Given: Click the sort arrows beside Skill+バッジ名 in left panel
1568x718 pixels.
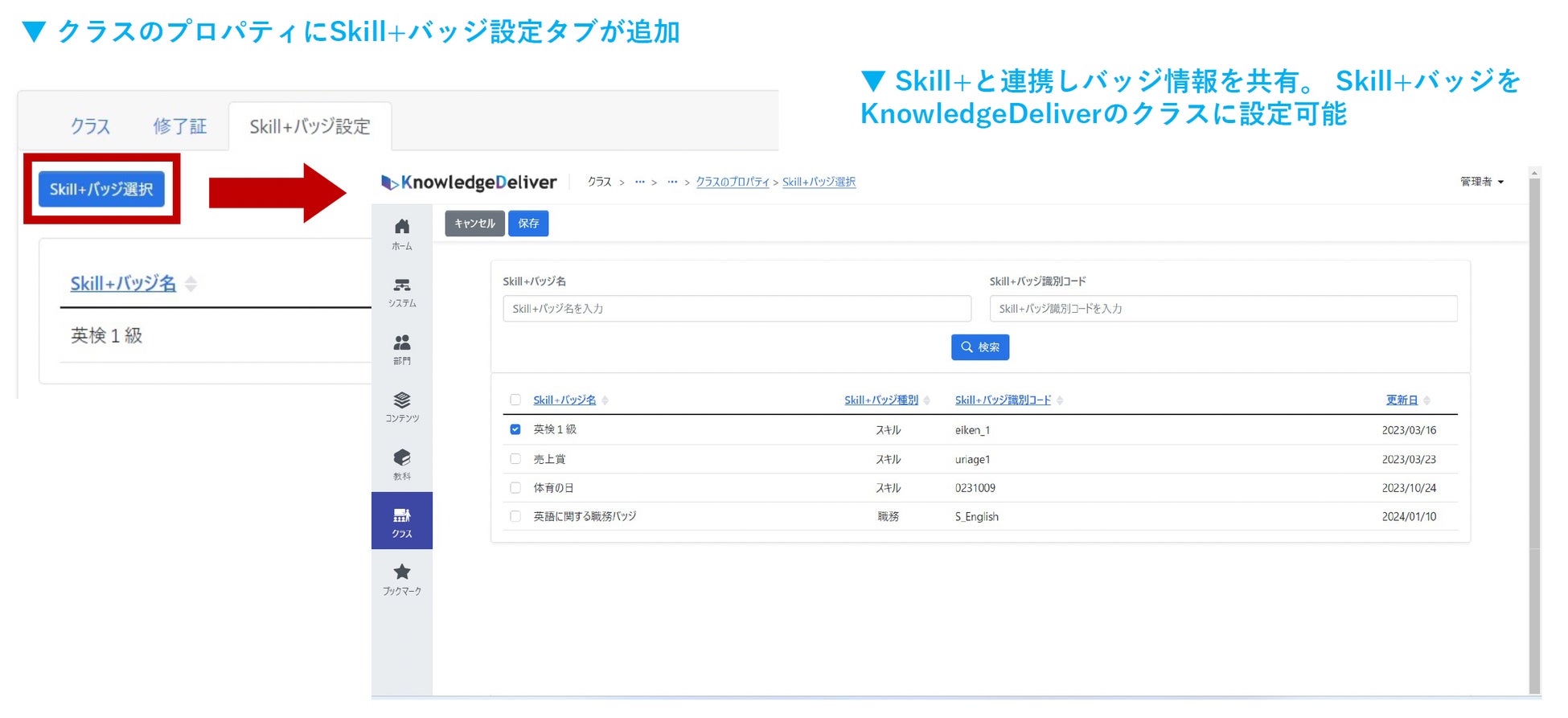Looking at the screenshot, I should point(191,284).
